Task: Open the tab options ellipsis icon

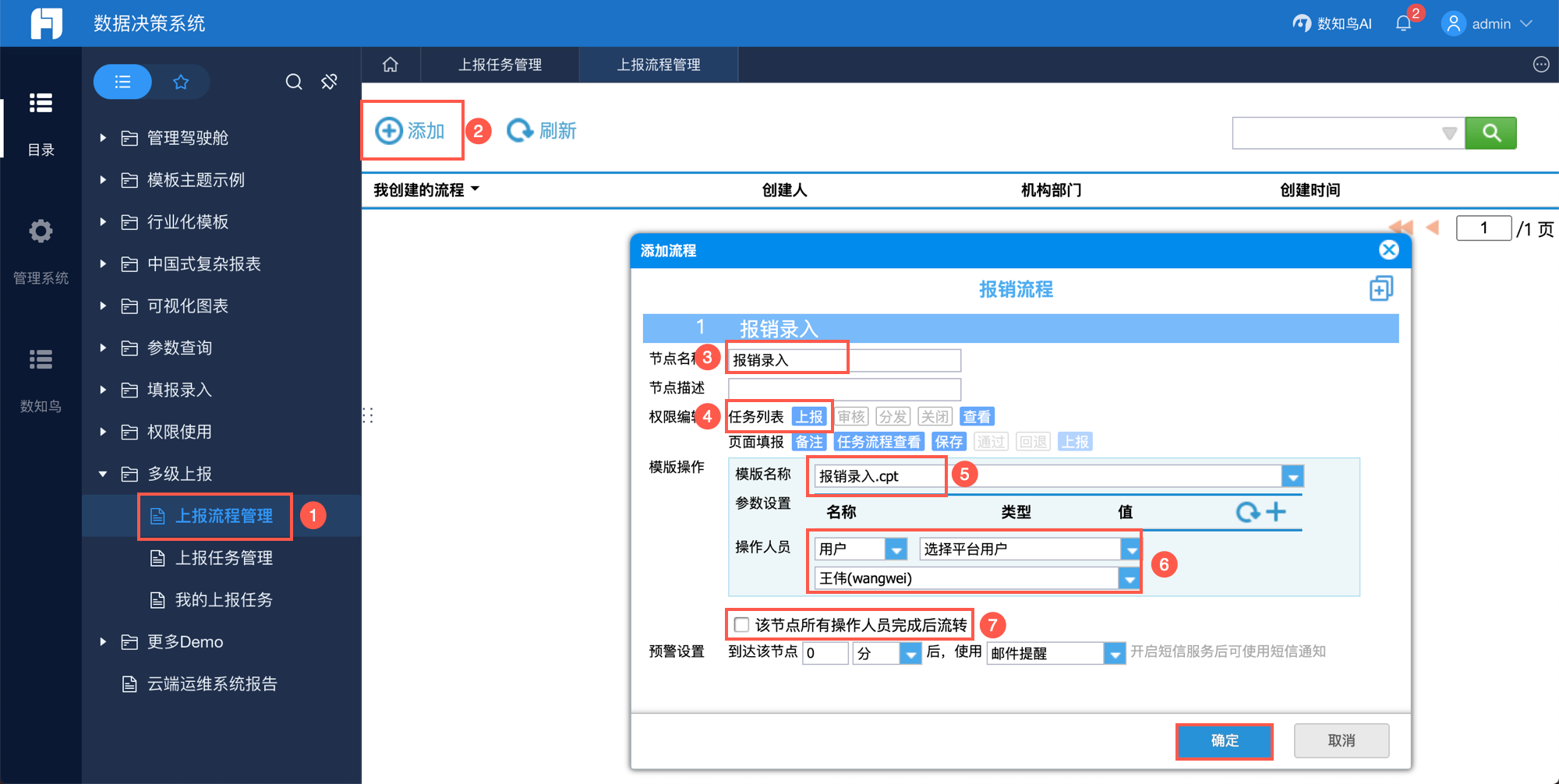Action: 1540,65
